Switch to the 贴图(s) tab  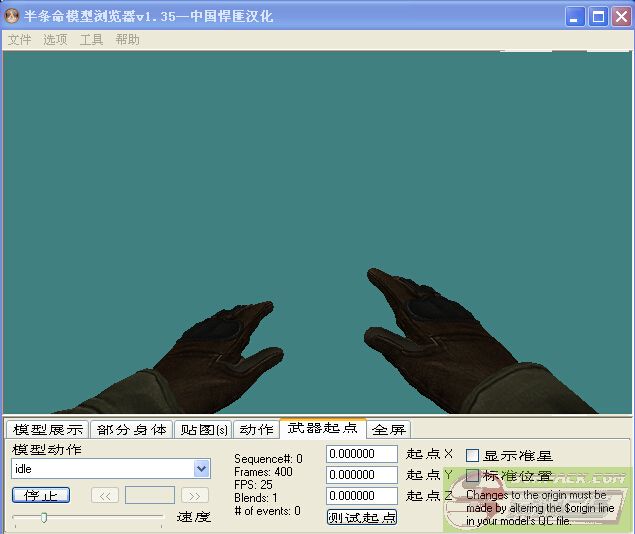pos(203,429)
